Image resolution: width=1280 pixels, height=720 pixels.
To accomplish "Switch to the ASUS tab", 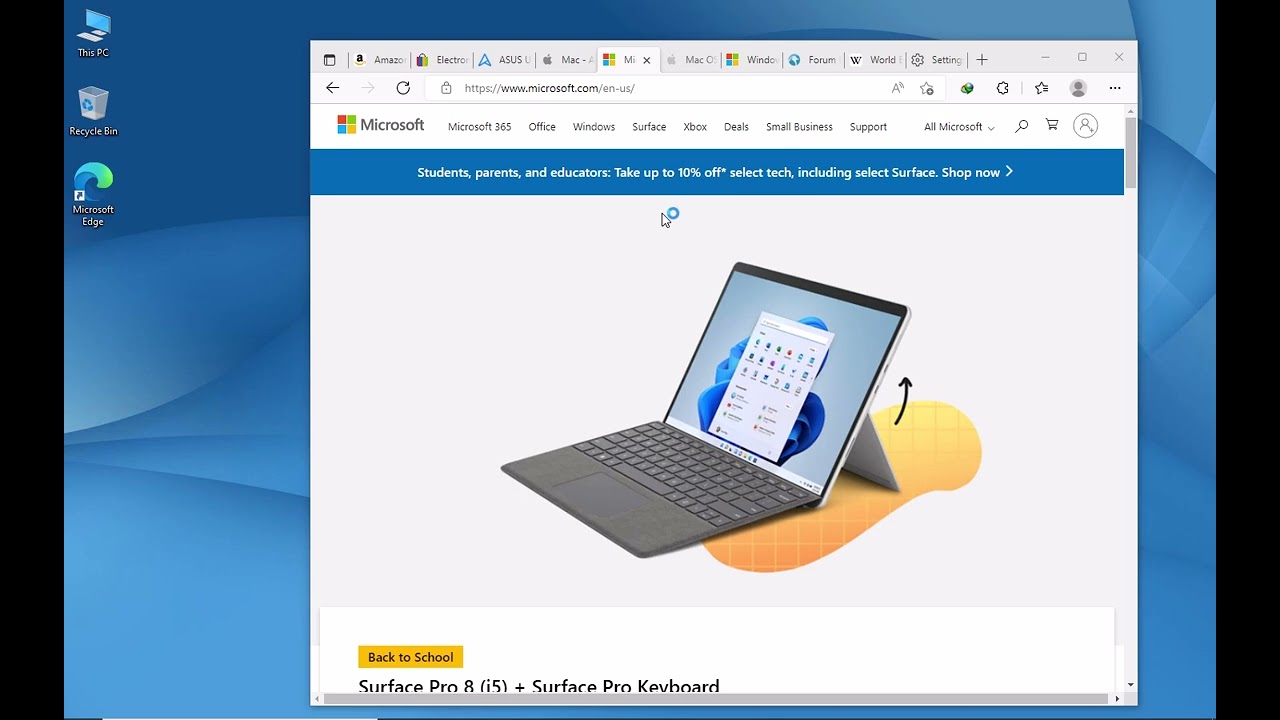I will pyautogui.click(x=504, y=60).
